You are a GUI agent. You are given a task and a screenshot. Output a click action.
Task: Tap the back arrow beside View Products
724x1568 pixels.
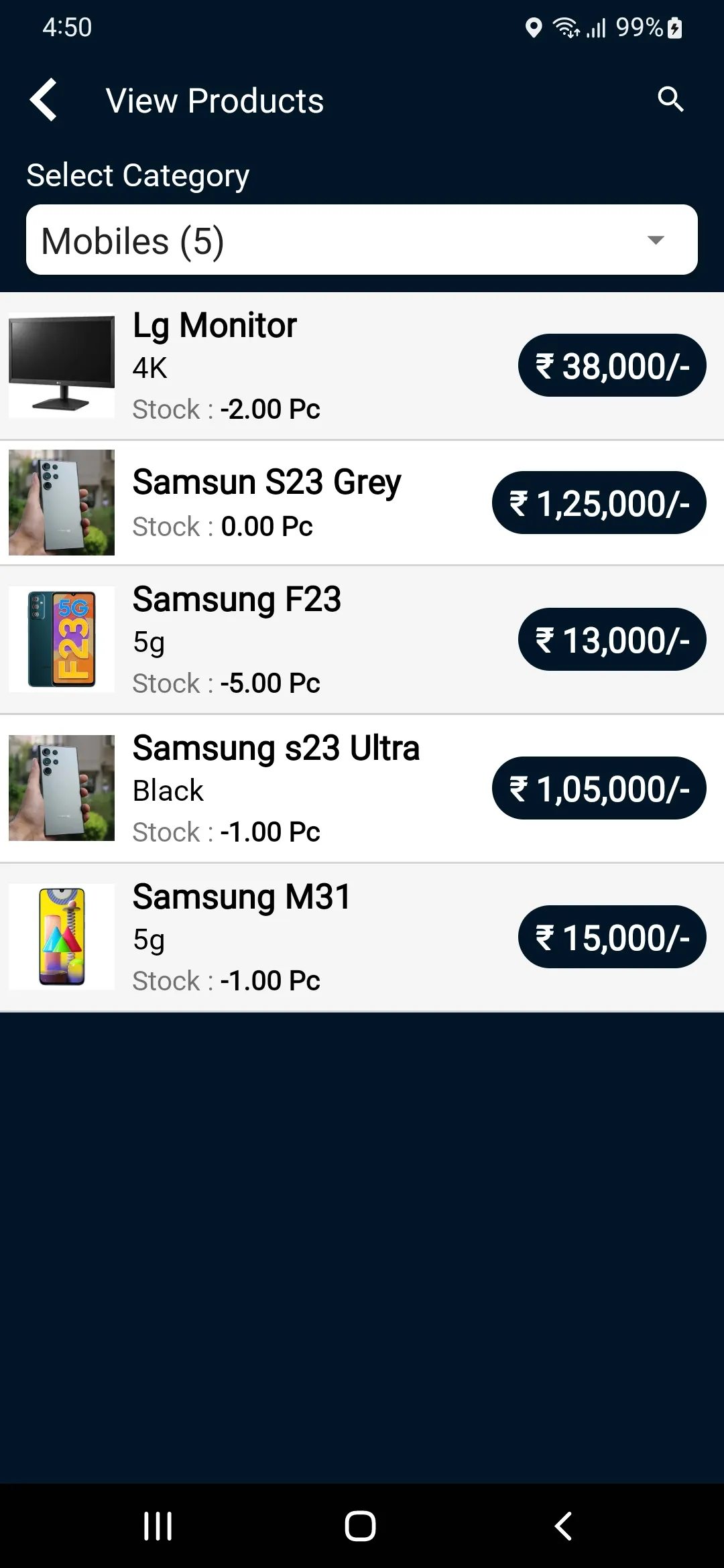(x=44, y=101)
